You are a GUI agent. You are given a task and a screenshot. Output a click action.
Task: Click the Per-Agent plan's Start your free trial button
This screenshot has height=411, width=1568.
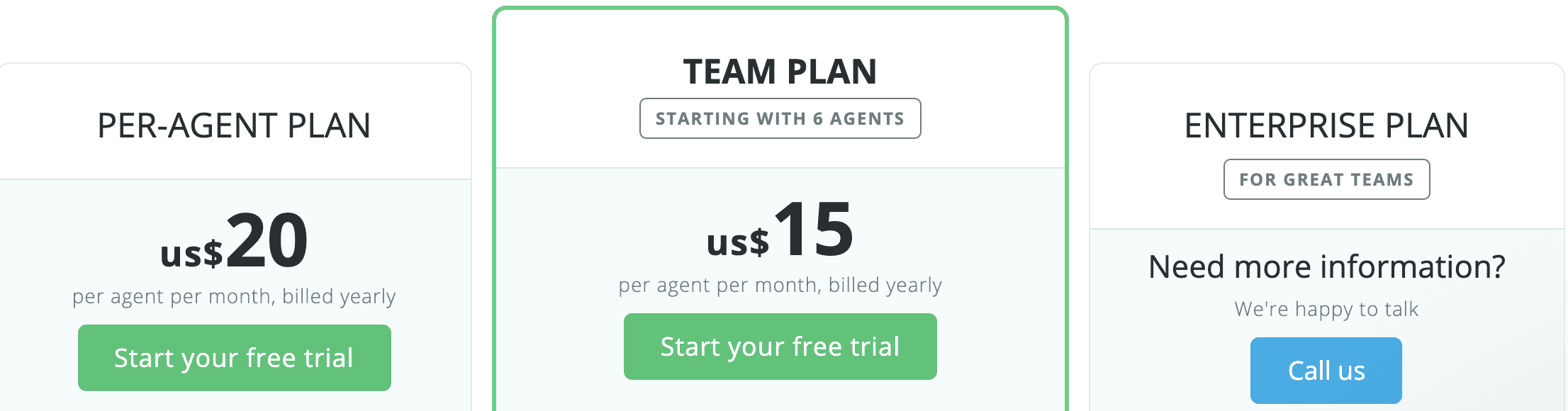tap(234, 358)
